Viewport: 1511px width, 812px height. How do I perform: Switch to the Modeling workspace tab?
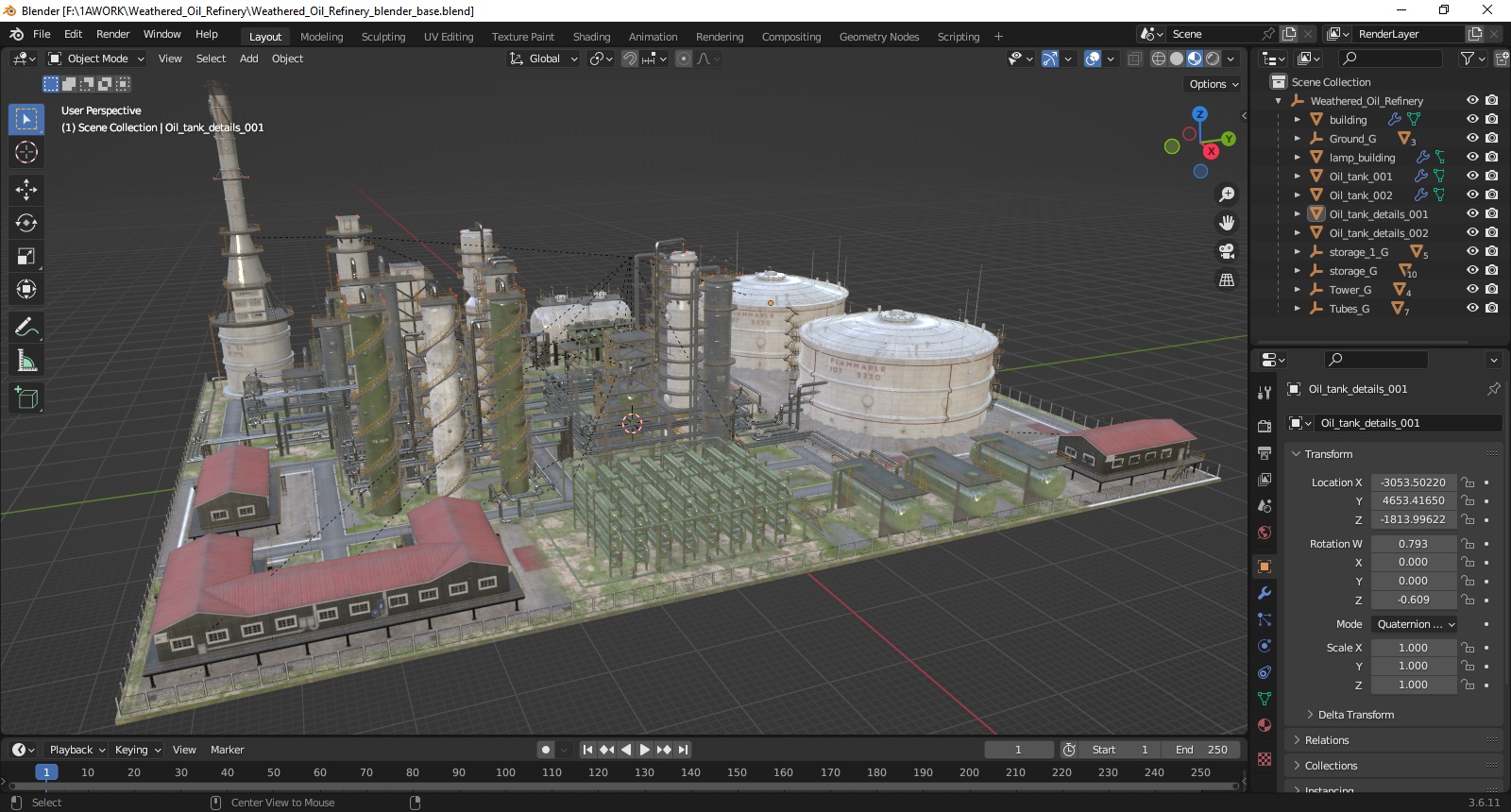click(x=321, y=37)
